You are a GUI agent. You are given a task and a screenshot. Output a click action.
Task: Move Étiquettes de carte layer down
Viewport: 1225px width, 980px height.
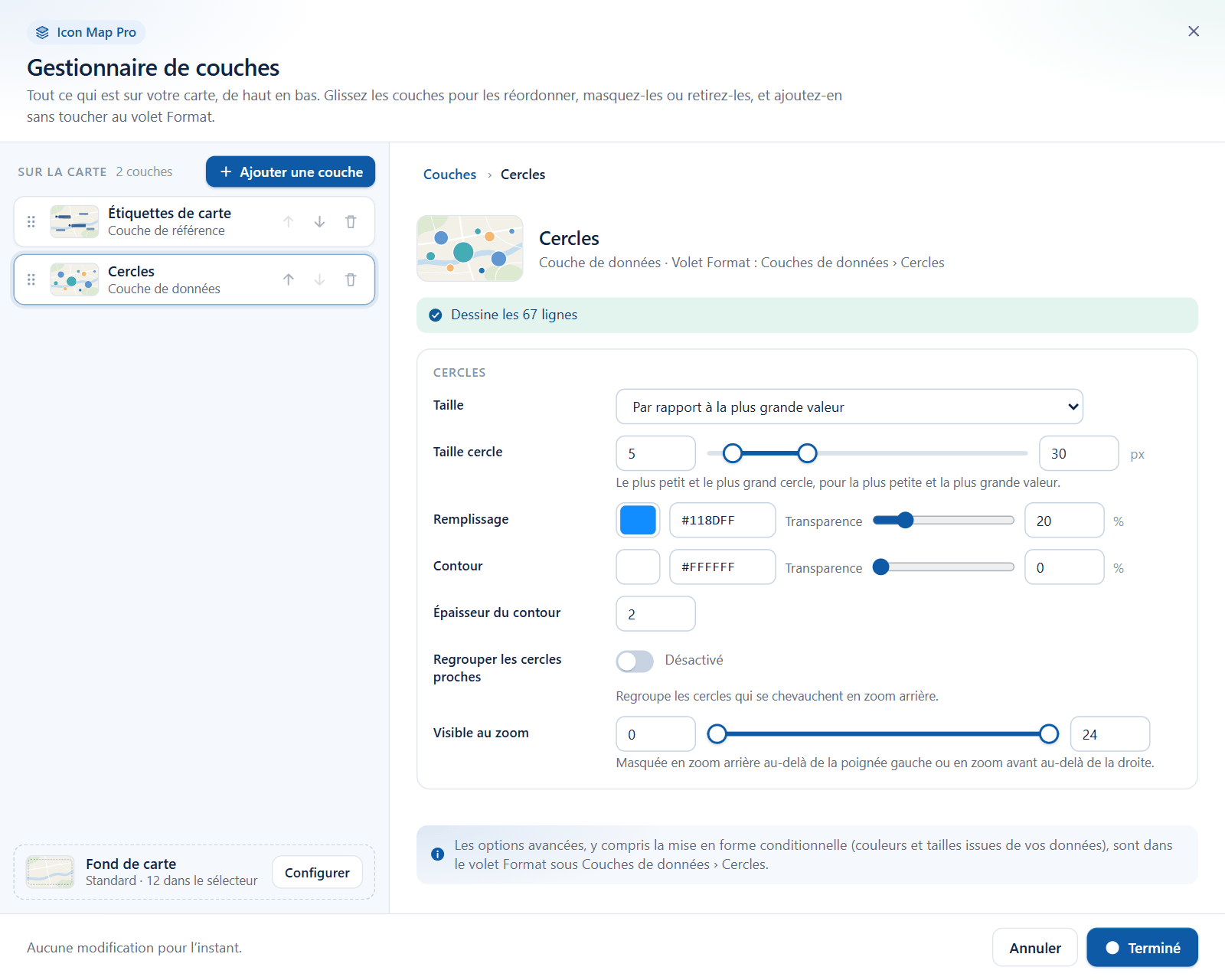pos(319,222)
